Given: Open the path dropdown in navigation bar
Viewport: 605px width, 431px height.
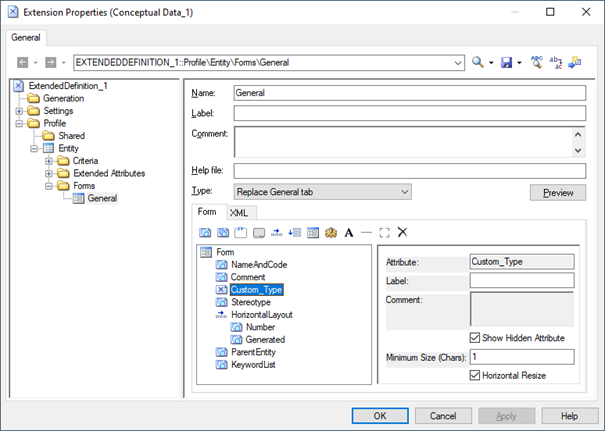Looking at the screenshot, I should click(458, 62).
